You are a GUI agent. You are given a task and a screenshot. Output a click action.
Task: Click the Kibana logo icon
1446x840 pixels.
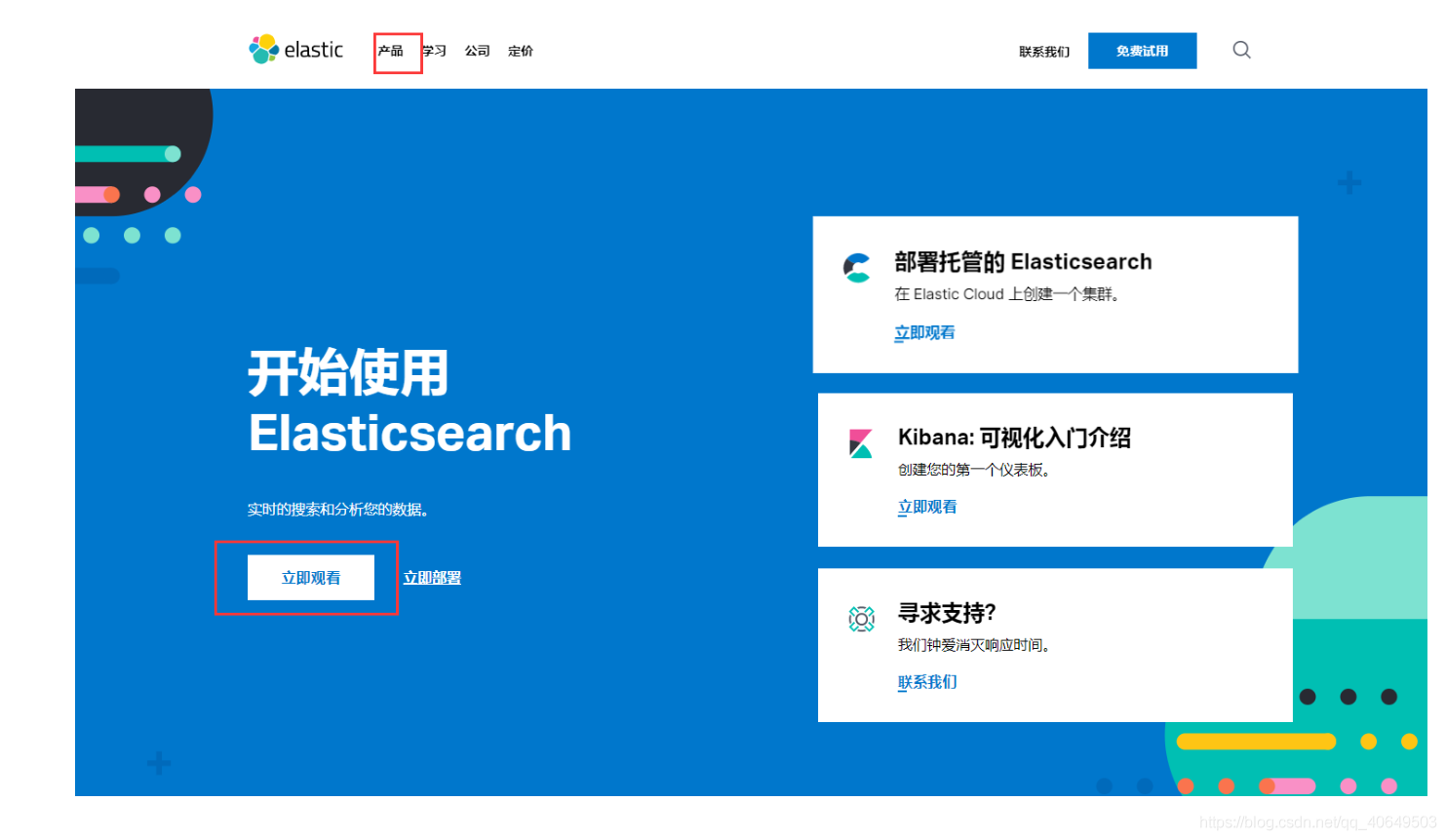[x=861, y=443]
